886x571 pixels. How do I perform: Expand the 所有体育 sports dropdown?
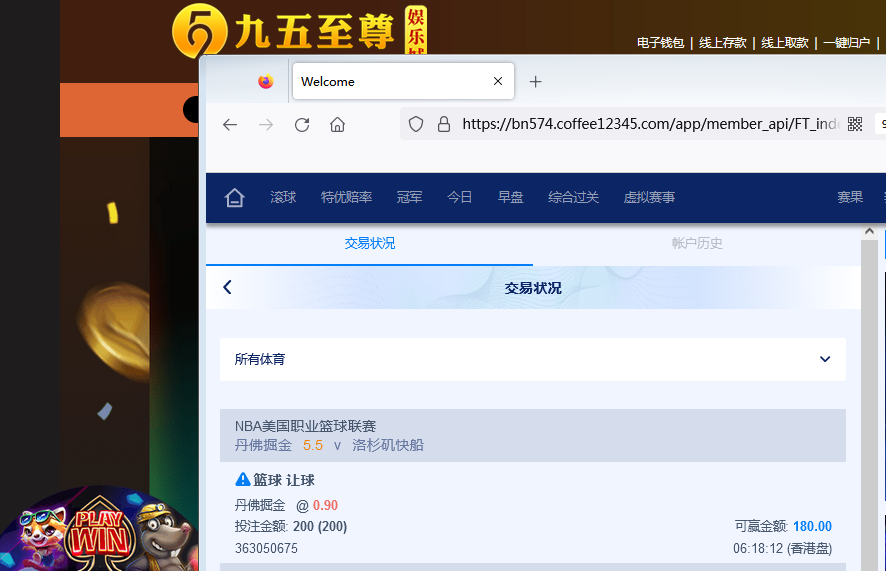coord(825,359)
